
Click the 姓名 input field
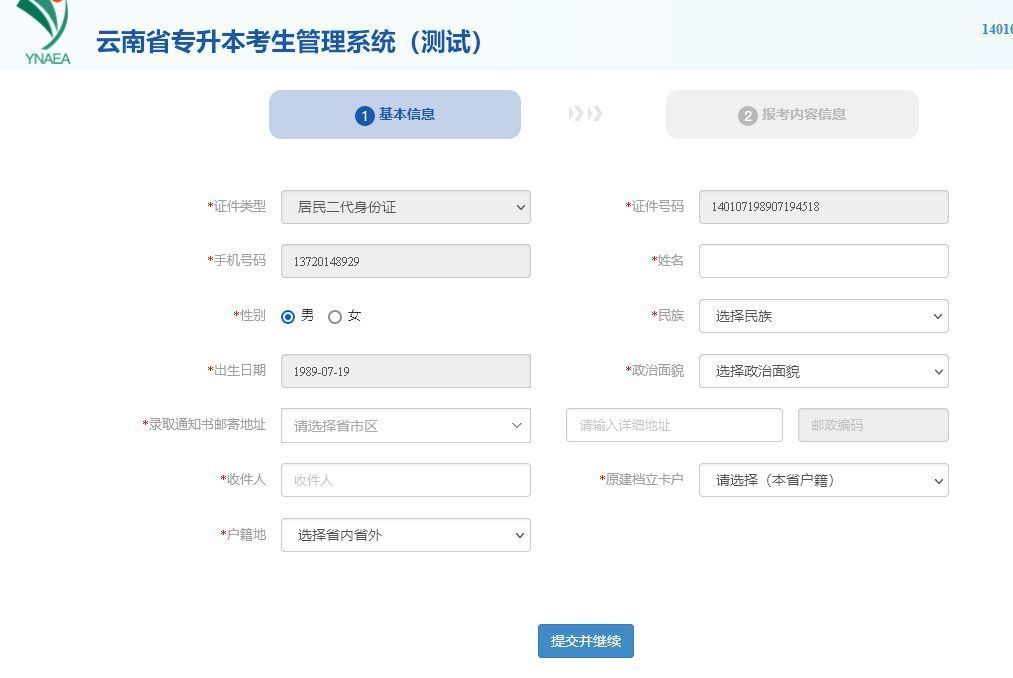pyautogui.click(x=823, y=261)
